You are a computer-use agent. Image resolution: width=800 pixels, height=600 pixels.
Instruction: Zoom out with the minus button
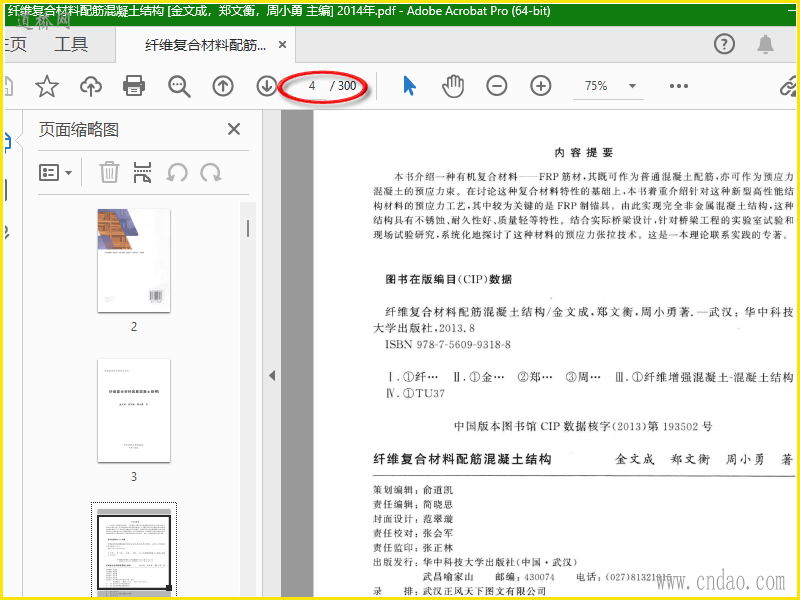[x=497, y=86]
